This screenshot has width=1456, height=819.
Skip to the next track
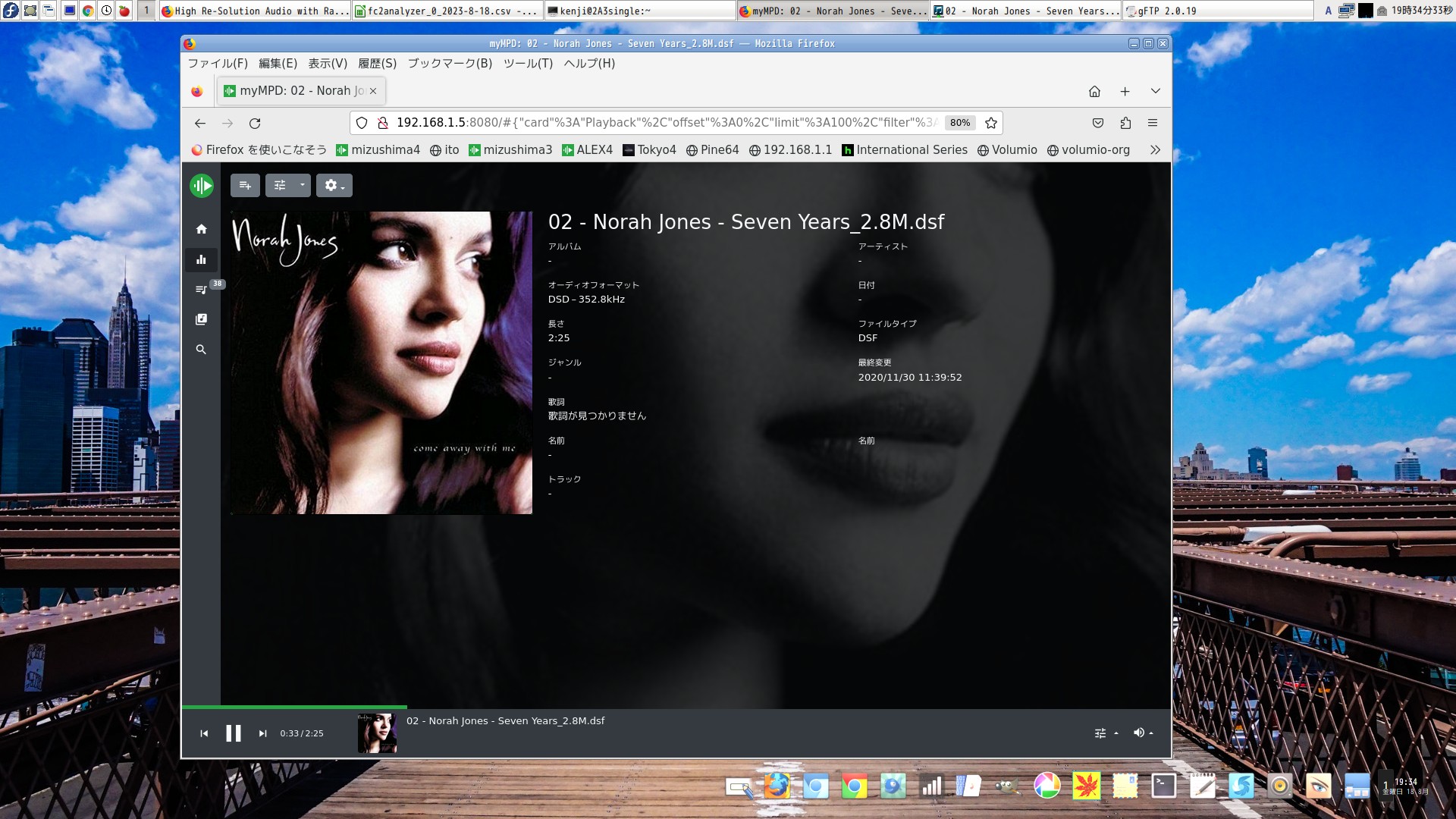[x=262, y=733]
